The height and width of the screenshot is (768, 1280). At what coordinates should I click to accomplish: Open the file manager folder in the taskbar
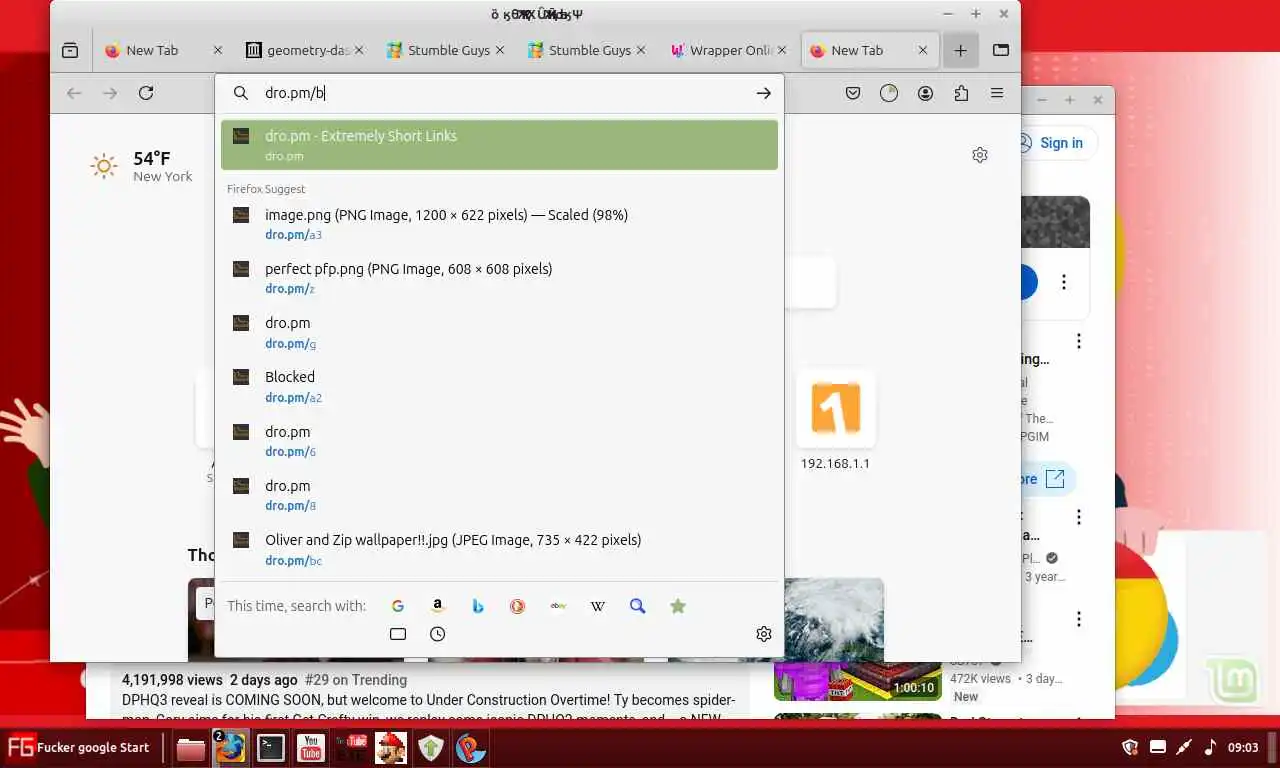pyautogui.click(x=191, y=748)
